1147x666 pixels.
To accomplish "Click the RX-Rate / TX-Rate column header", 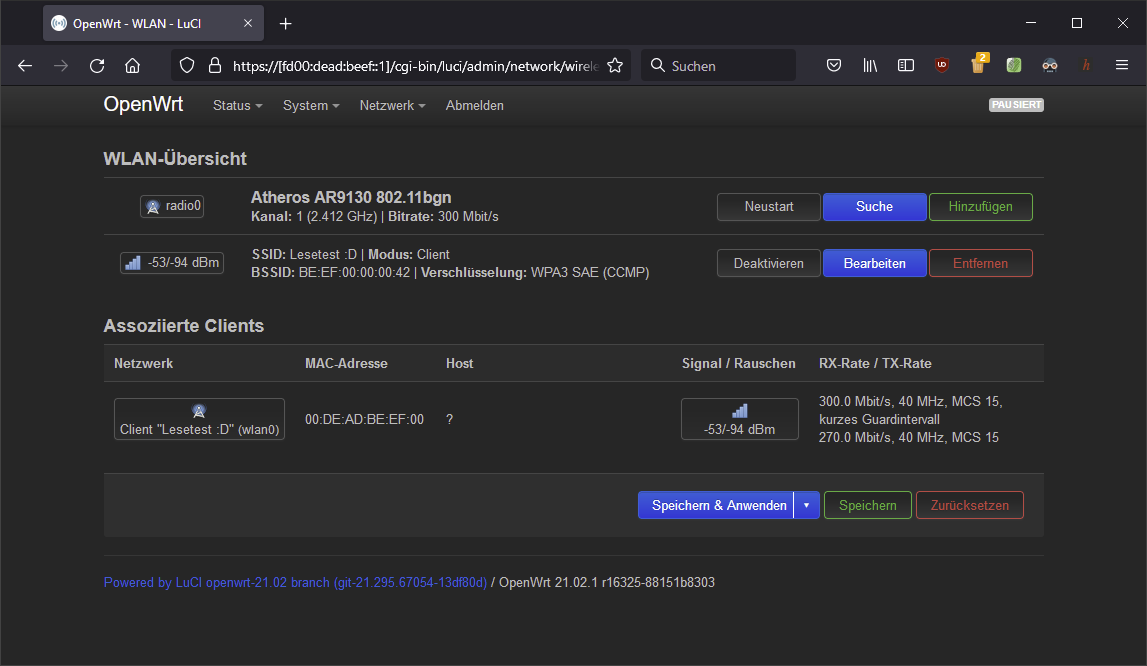I will (x=875, y=364).
